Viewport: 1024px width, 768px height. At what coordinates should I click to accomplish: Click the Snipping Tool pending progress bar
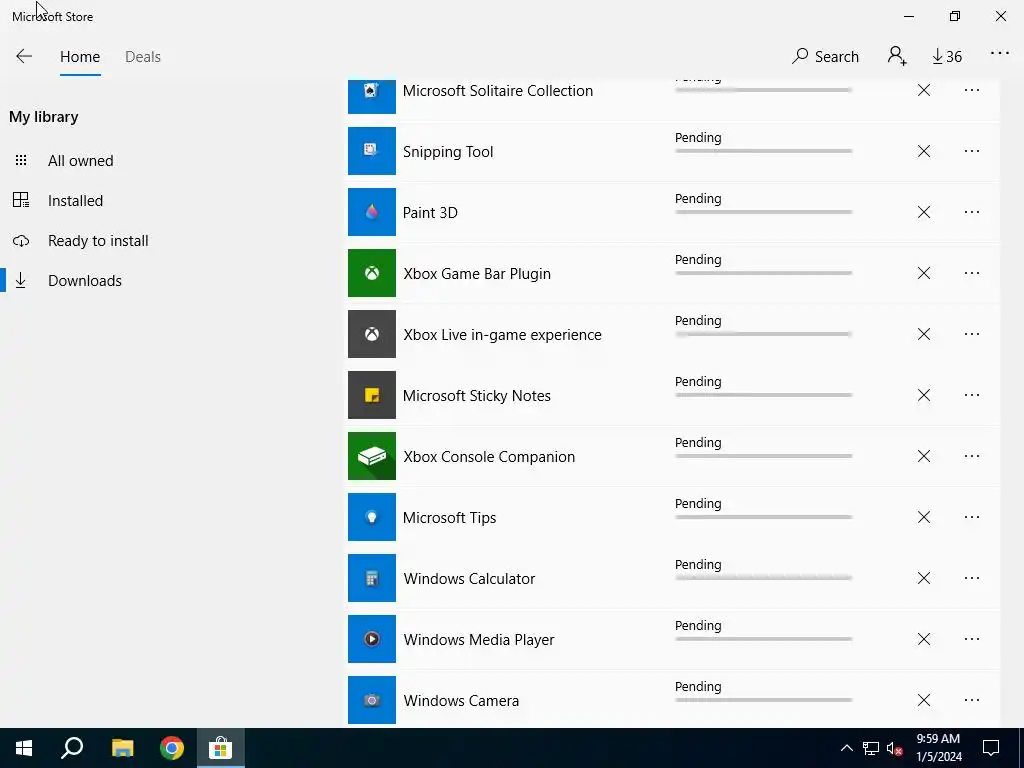763,151
